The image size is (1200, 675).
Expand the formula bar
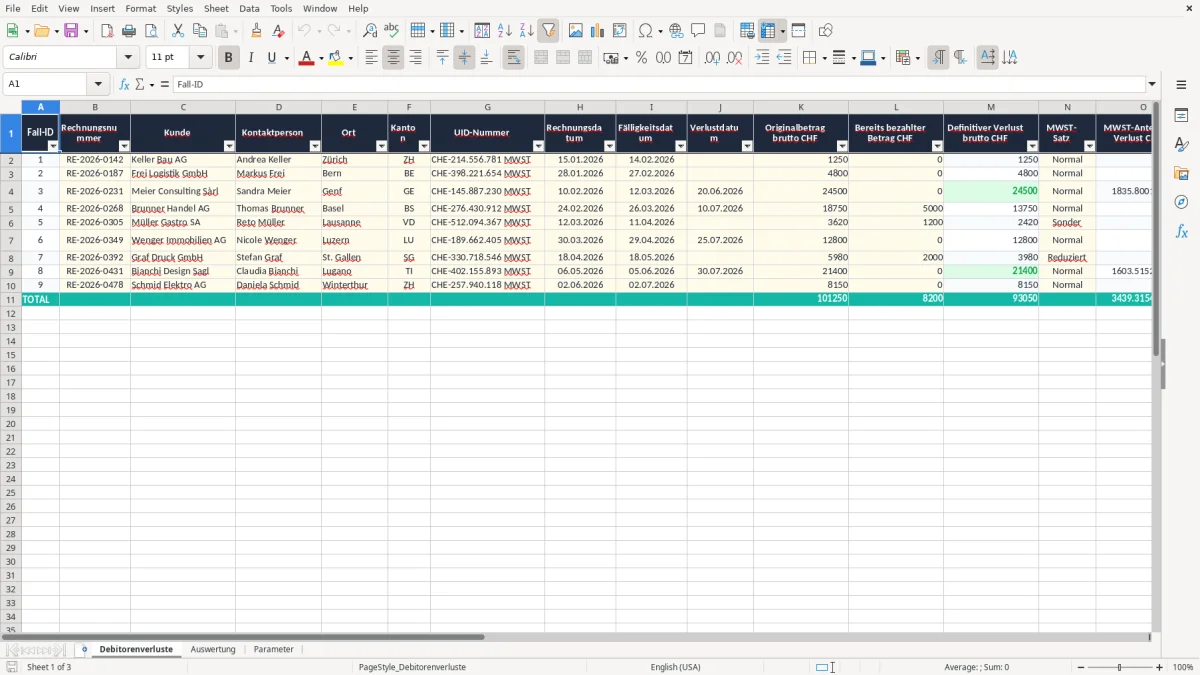[1152, 84]
